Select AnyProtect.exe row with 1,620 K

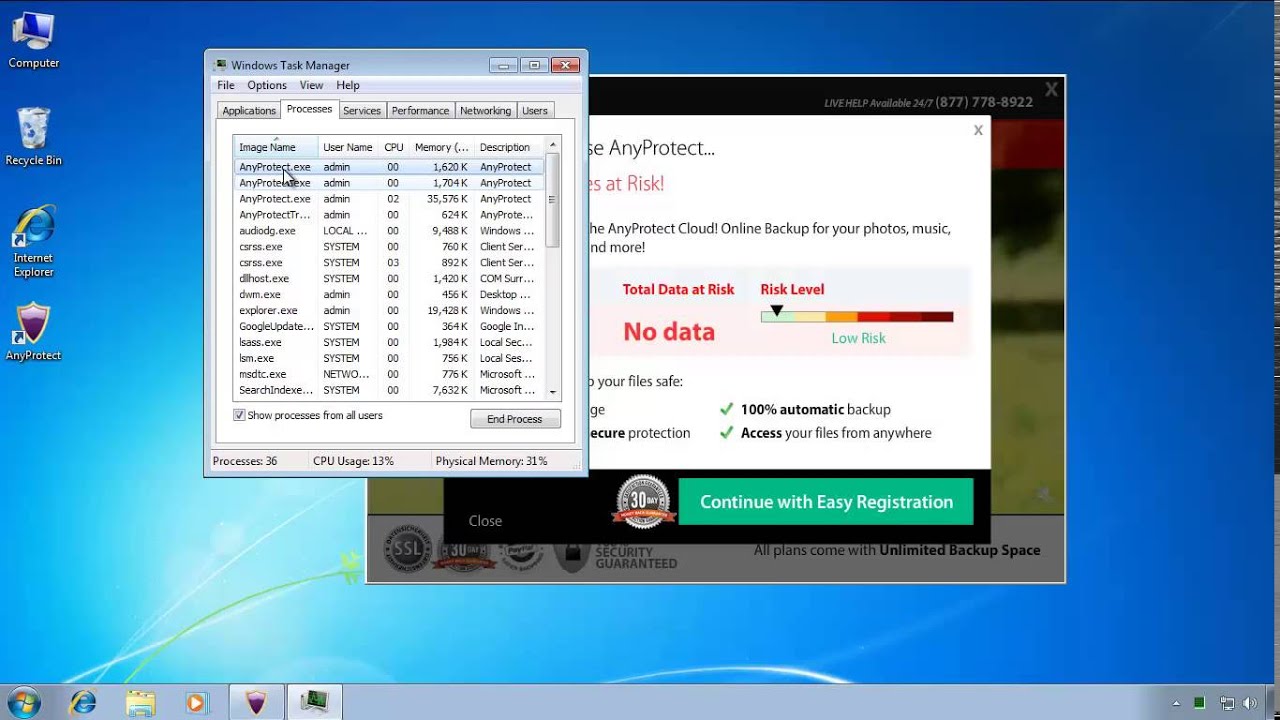tap(389, 167)
